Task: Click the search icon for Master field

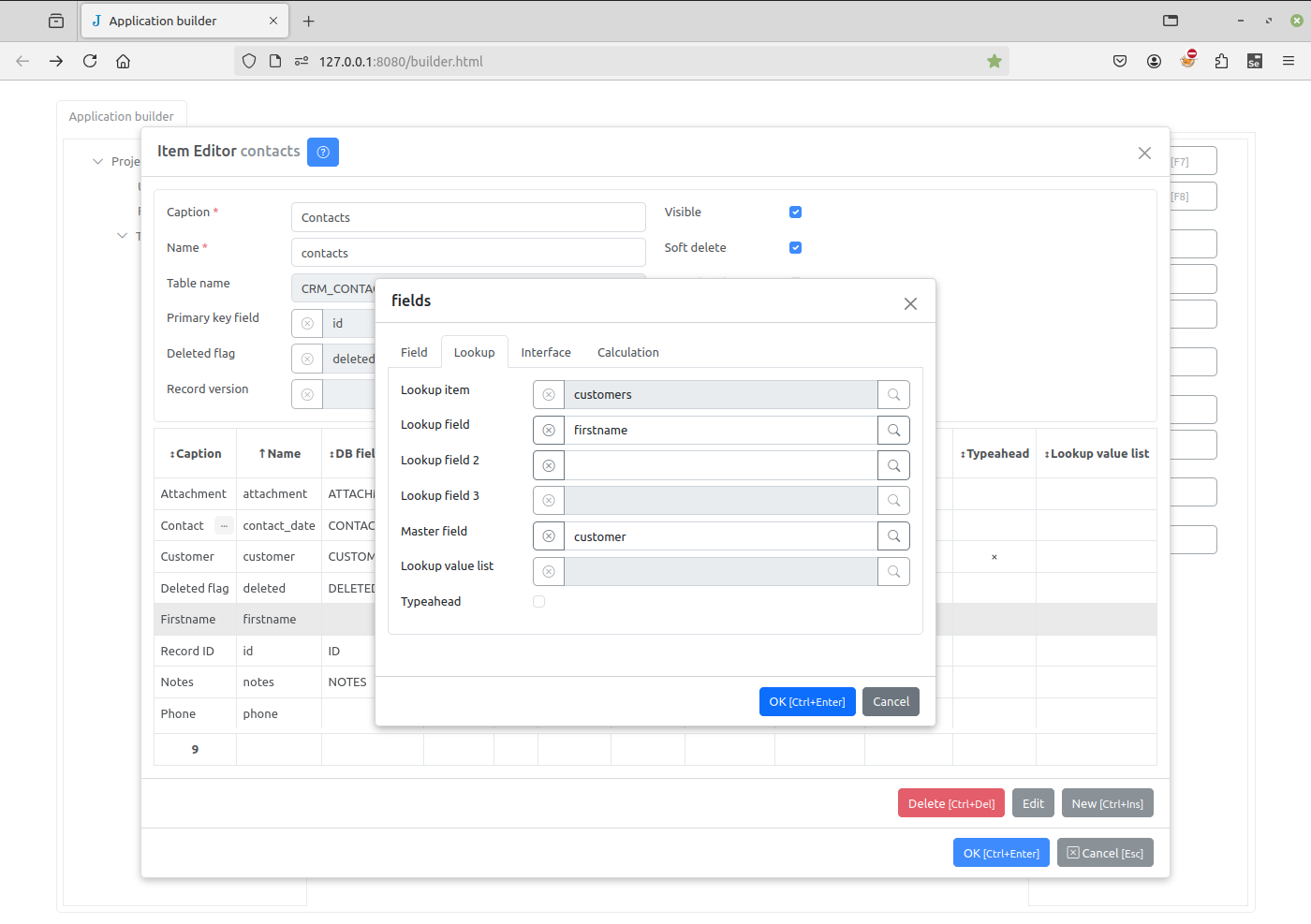Action: tap(893, 536)
